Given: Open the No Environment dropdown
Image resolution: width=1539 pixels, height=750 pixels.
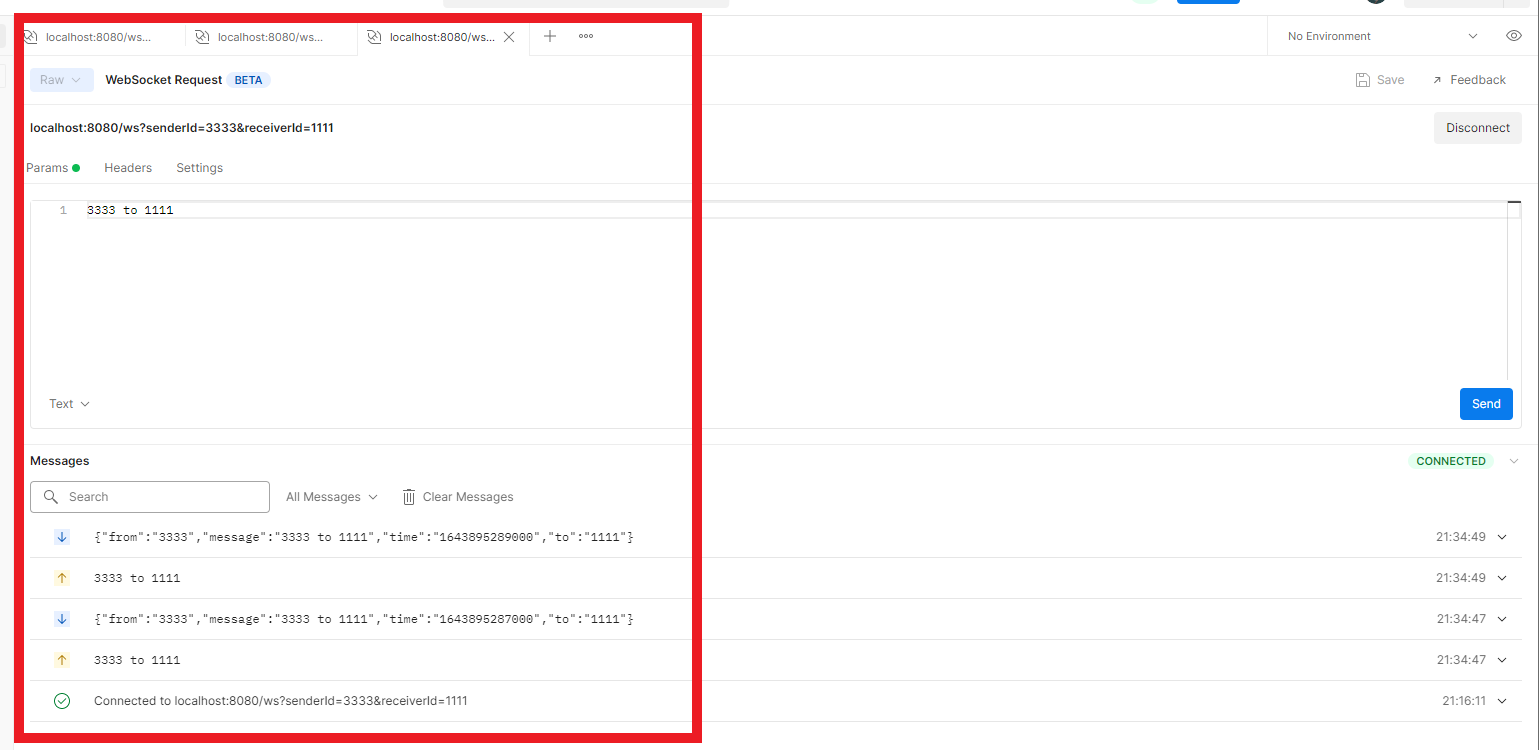Looking at the screenshot, I should pos(1382,36).
